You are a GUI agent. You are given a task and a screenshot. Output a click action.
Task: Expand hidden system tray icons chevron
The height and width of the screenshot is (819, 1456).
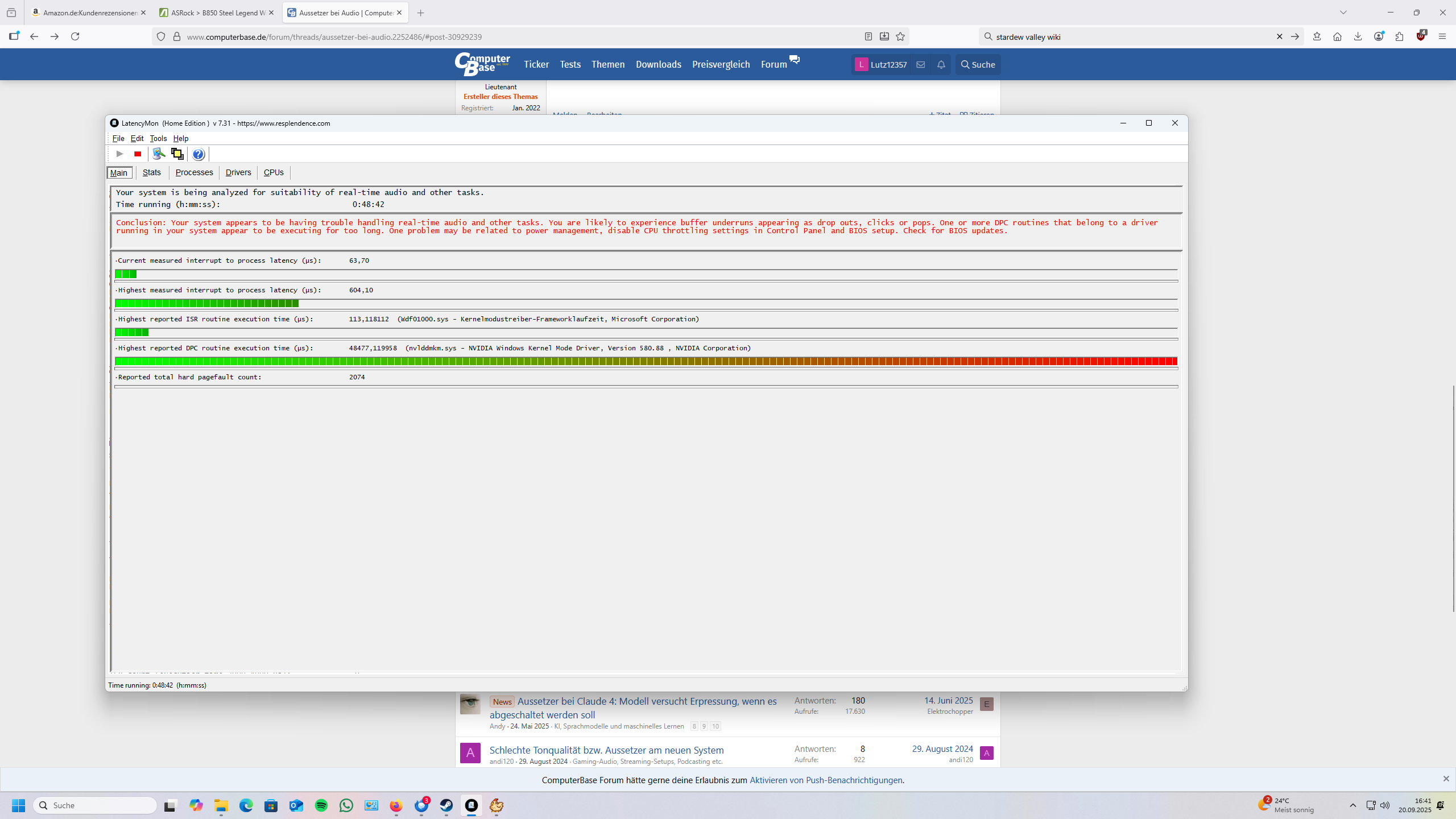click(1353, 805)
